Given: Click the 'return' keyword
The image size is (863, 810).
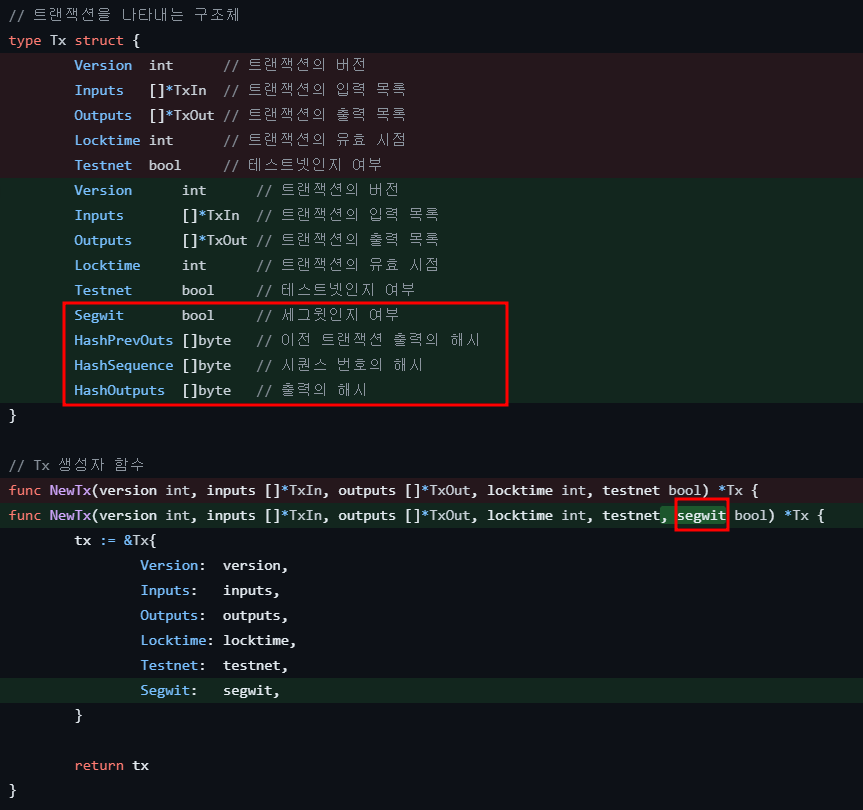Looking at the screenshot, I should click(99, 766).
